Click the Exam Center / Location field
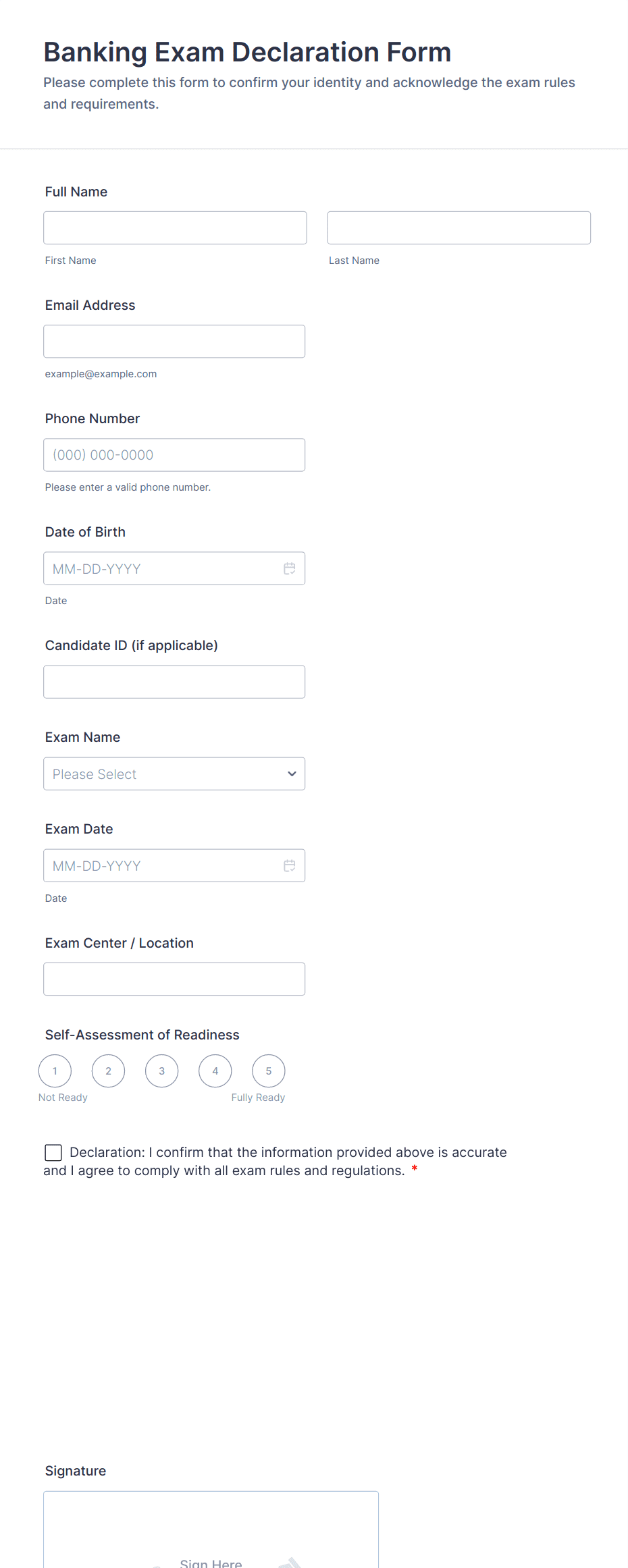The image size is (628, 1568). pyautogui.click(x=174, y=979)
